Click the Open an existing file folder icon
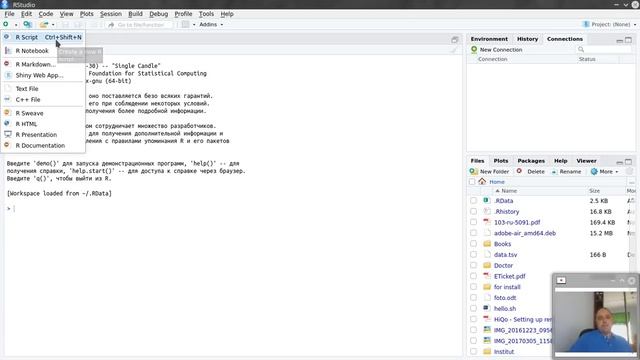 [44, 25]
